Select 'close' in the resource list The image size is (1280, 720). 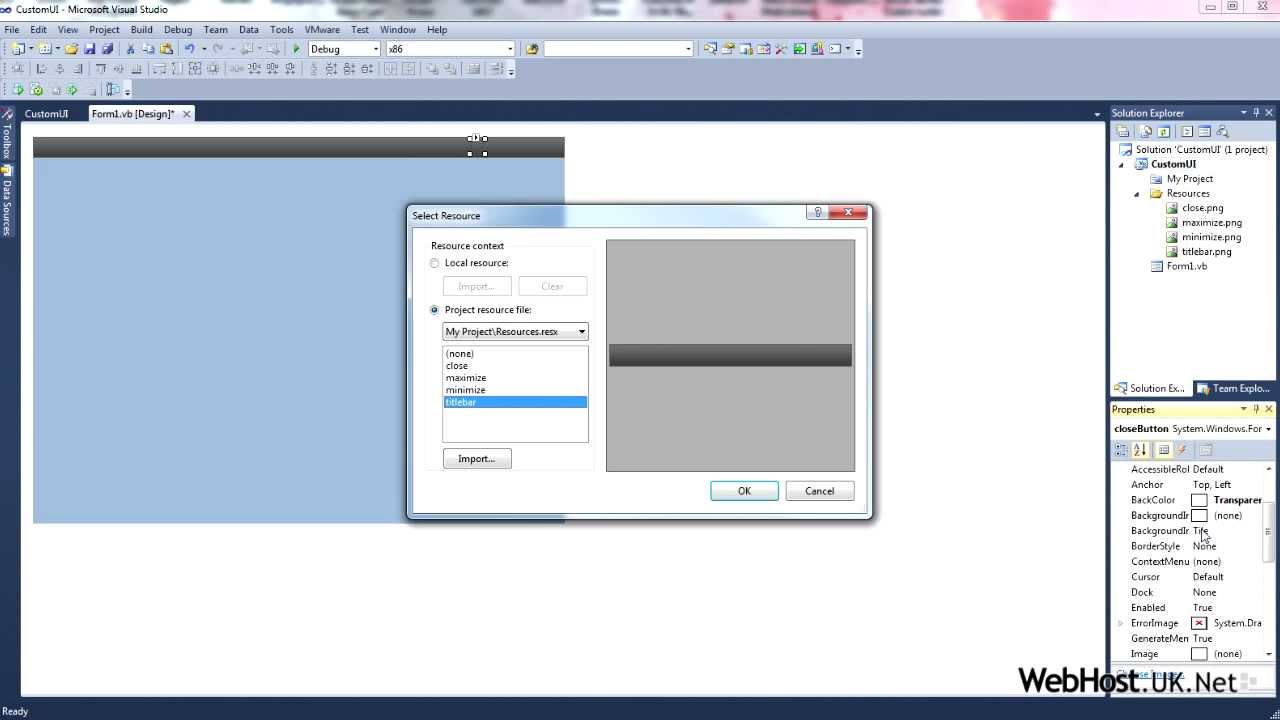pyautogui.click(x=515, y=366)
